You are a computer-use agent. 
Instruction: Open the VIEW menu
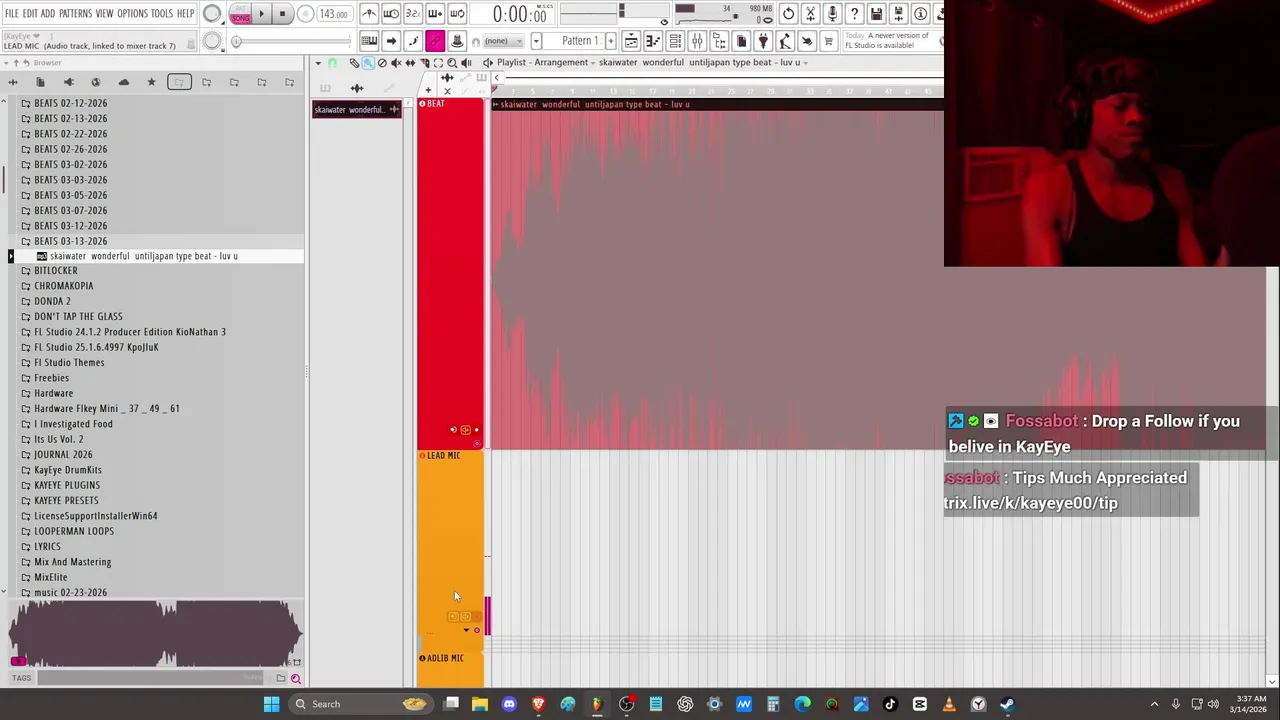coord(104,13)
